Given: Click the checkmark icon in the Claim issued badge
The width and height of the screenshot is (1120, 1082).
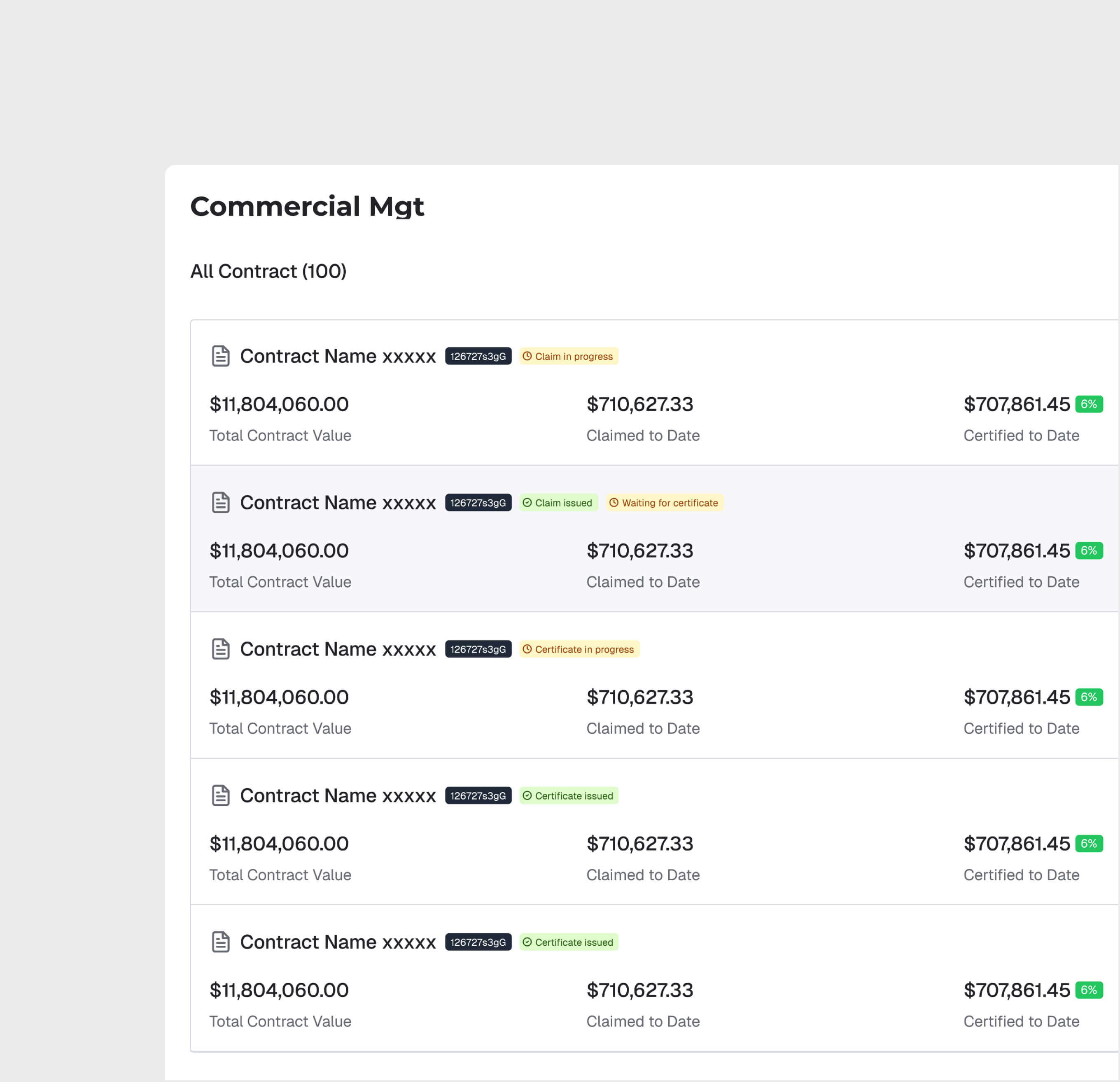Looking at the screenshot, I should 527,503.
